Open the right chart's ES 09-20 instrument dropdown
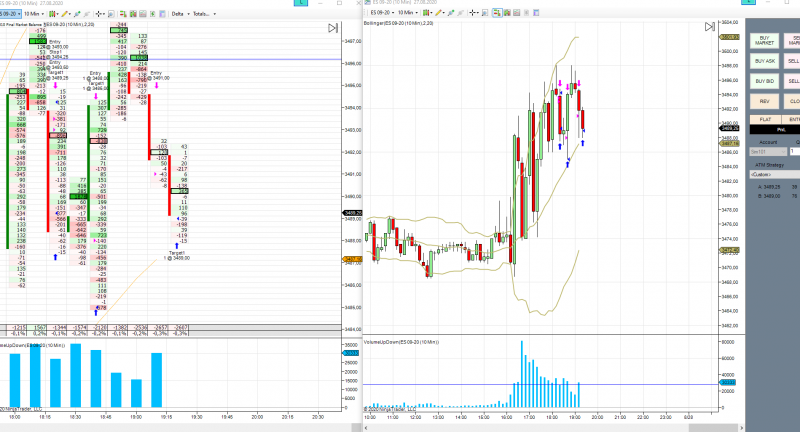800x432 pixels. pos(382,12)
